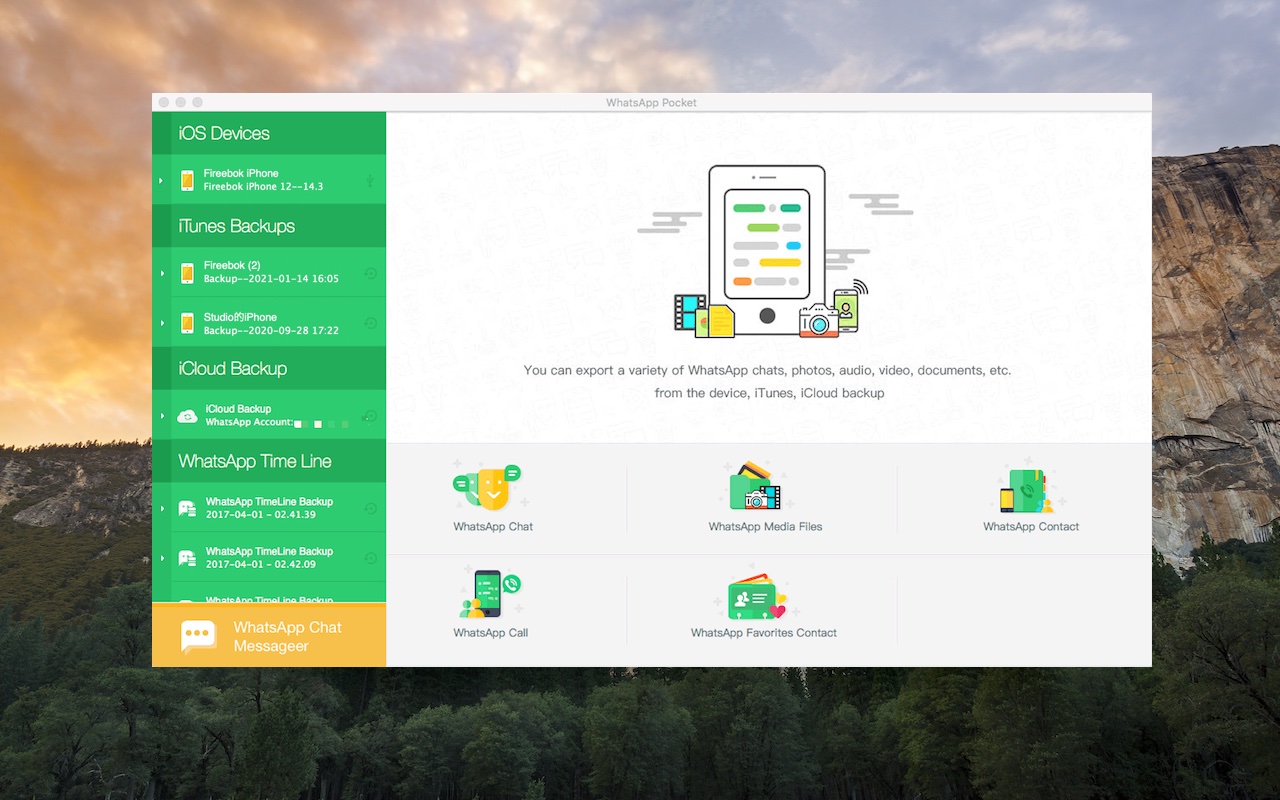
Task: Click restore icon on TimeLine Backup 02.41.39
Action: click(x=370, y=508)
